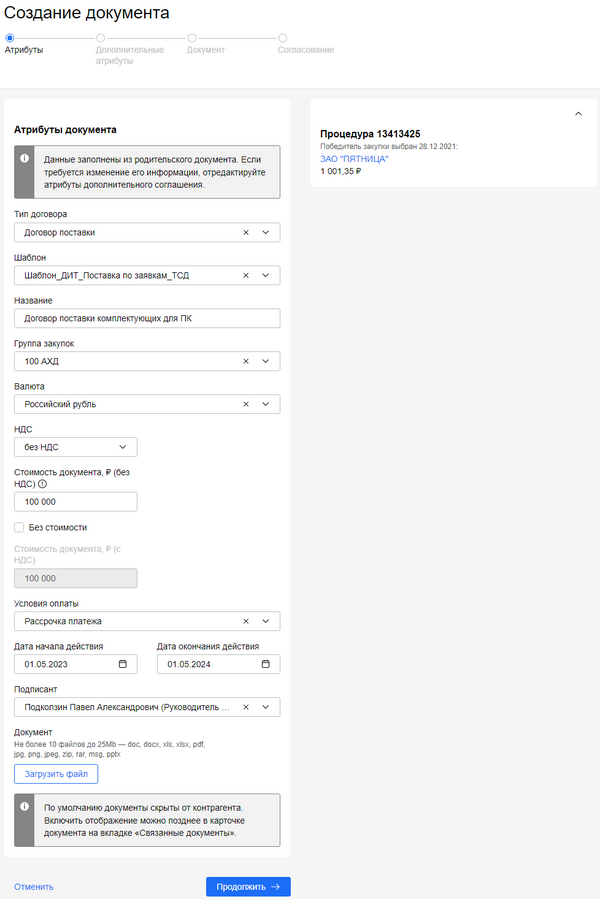
Task: Select the Атрибуты step radio indicator
Action: 9,38
